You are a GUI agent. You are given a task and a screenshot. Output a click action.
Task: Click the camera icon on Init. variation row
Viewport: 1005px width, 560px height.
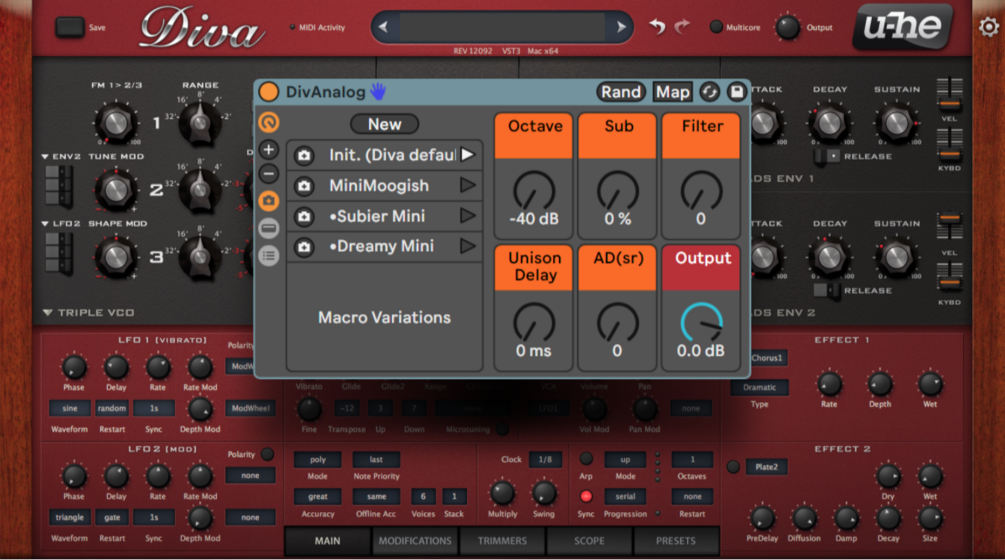[x=304, y=155]
